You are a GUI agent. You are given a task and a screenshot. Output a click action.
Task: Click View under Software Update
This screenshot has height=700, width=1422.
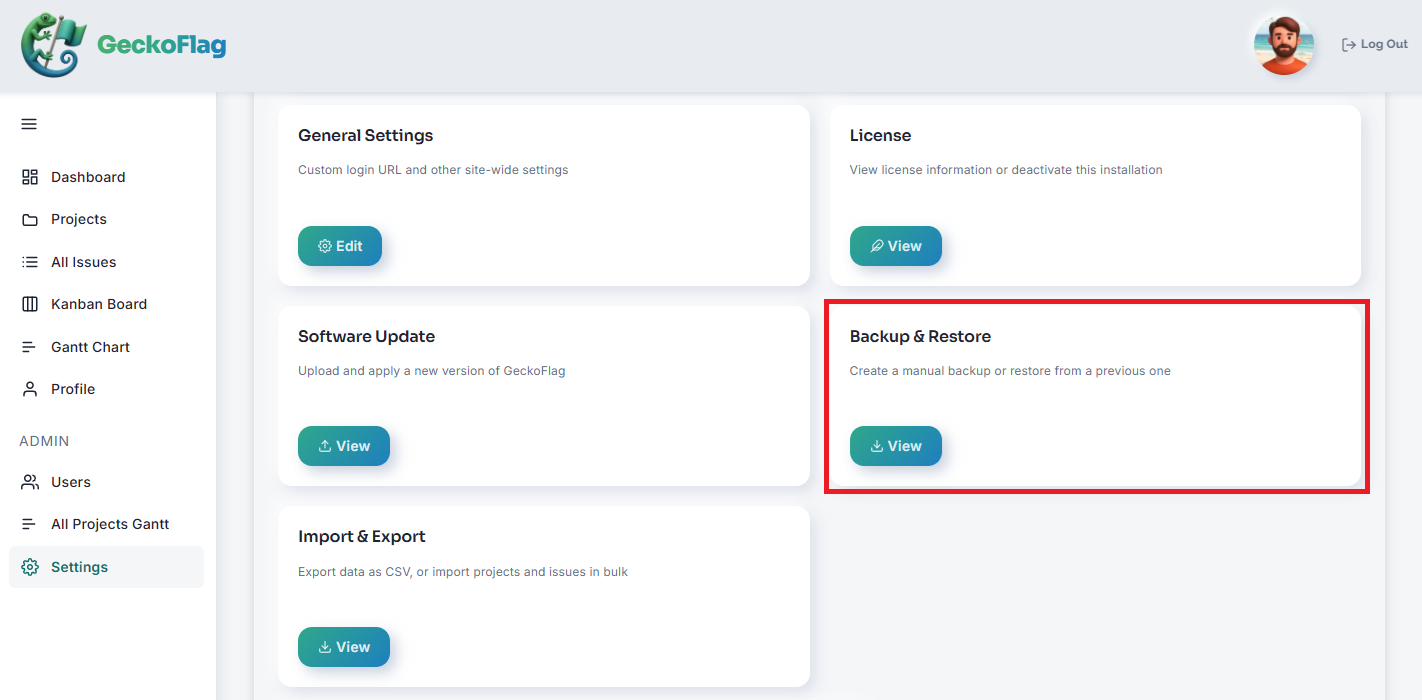click(x=344, y=446)
